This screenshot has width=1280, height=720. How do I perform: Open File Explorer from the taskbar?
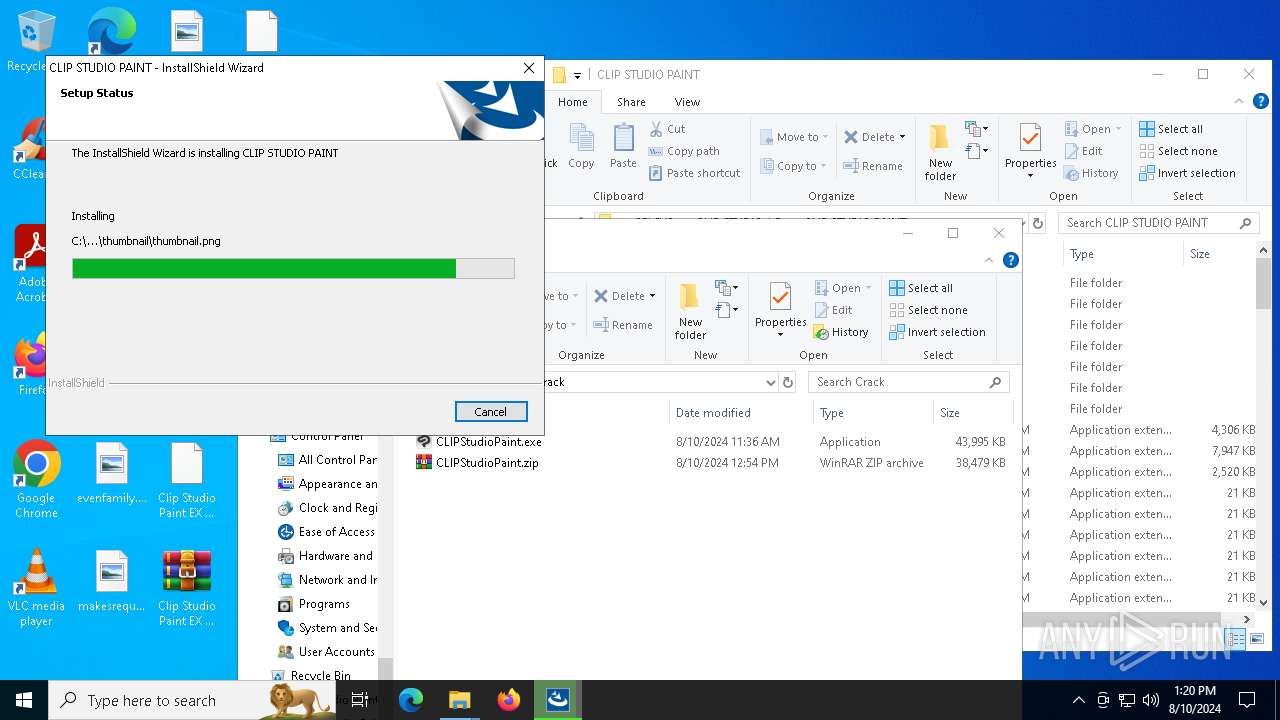pos(460,700)
